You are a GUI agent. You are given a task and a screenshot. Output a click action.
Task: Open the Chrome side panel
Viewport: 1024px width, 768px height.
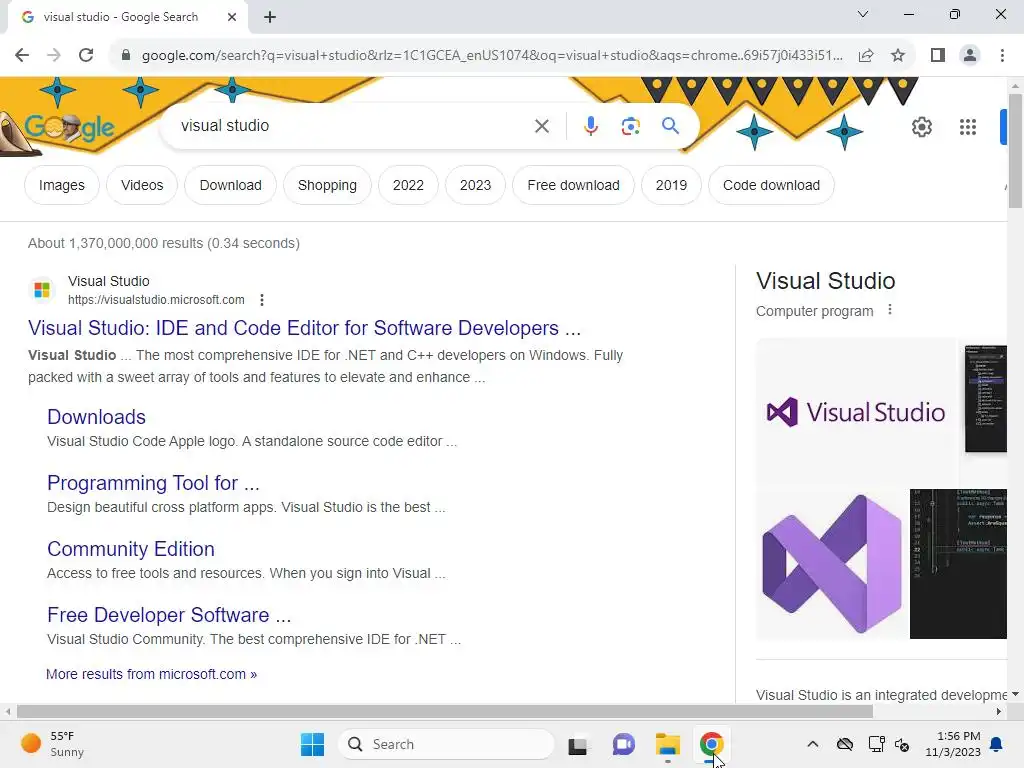click(x=938, y=55)
